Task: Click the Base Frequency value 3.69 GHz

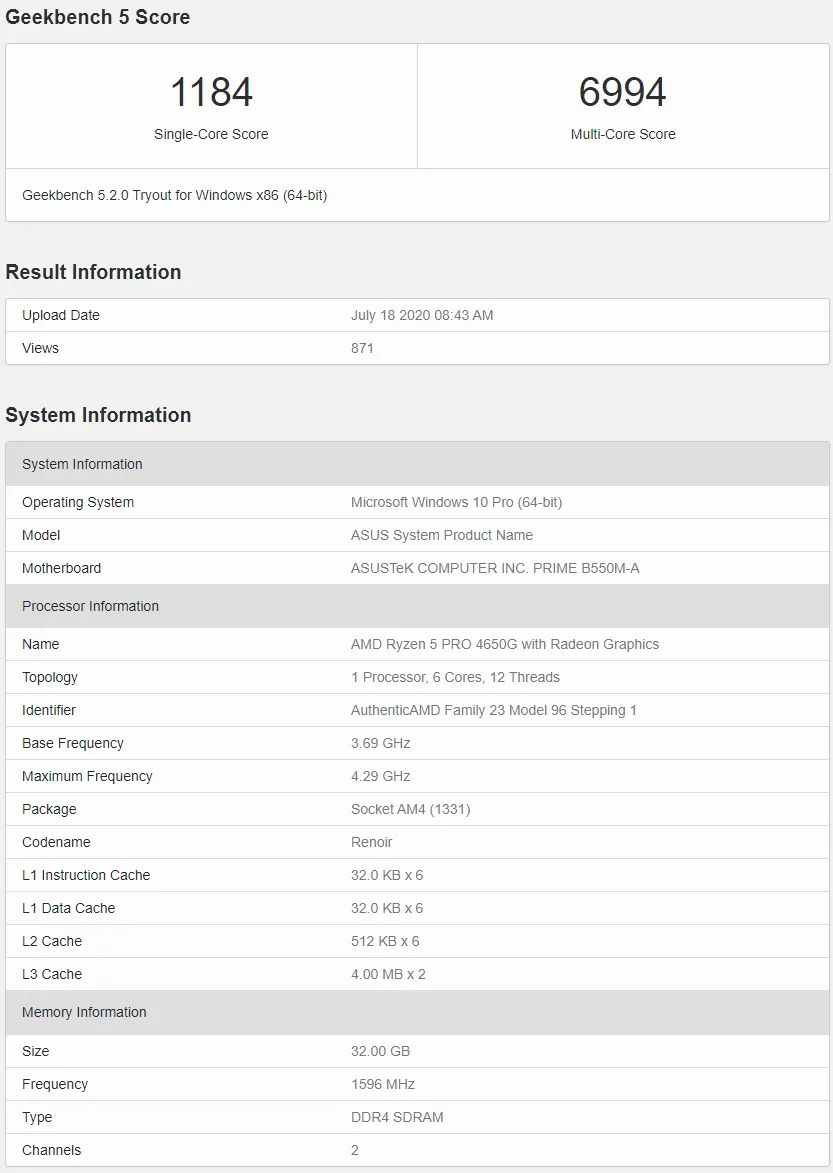Action: click(x=381, y=743)
